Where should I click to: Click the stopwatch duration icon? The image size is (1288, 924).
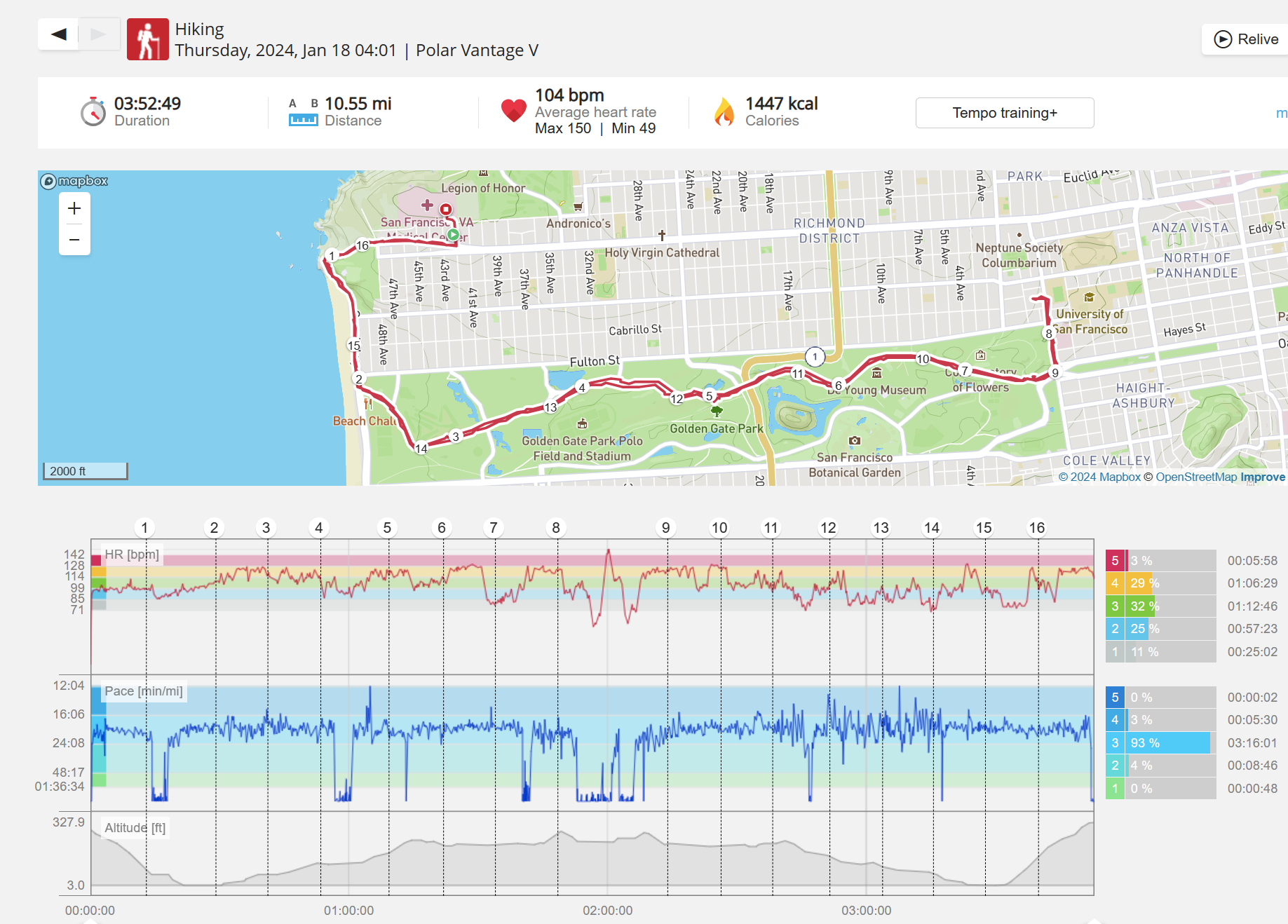coord(93,112)
